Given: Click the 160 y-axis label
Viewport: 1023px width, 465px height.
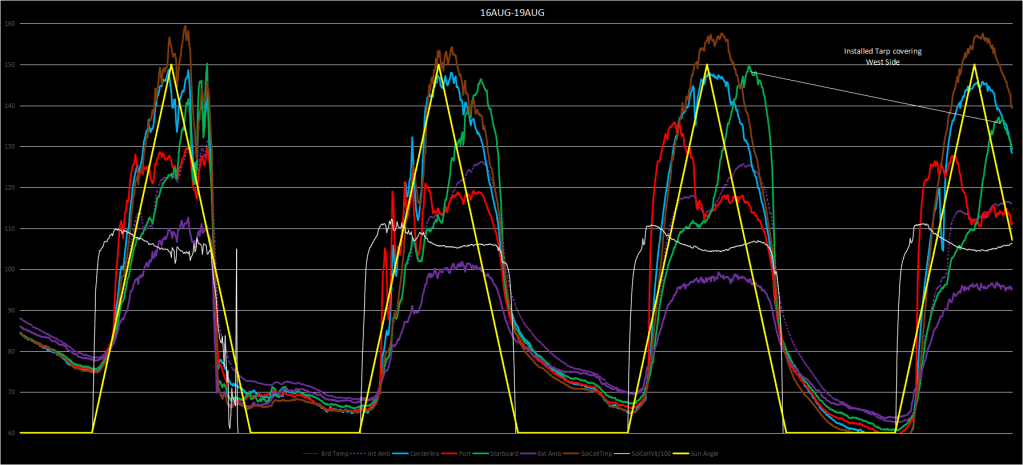Looking at the screenshot, I should (x=10, y=24).
